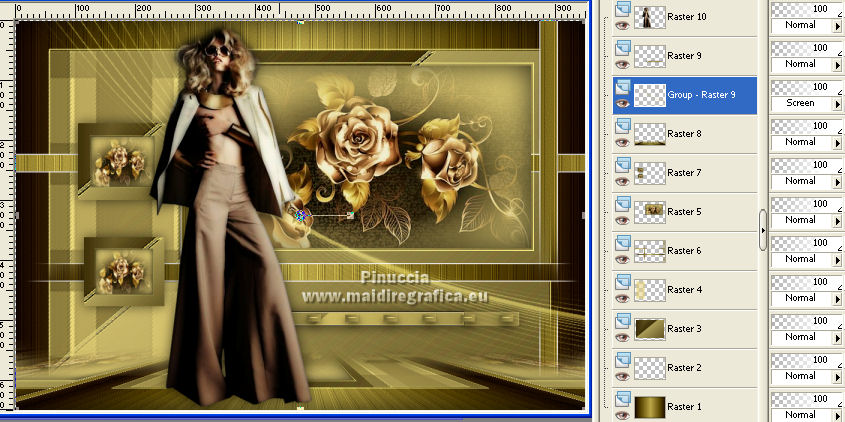
Task: Open the blend mode dropdown for Raster 4
Action: [x=837, y=299]
